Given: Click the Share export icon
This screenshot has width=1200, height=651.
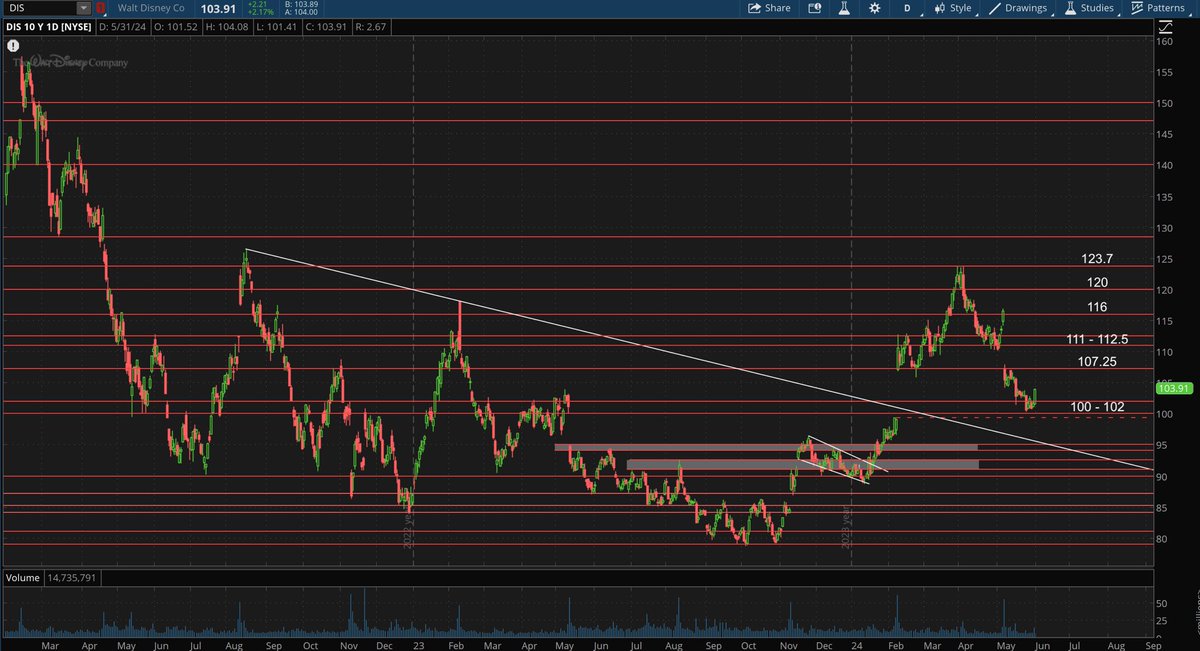Looking at the screenshot, I should tap(756, 8).
